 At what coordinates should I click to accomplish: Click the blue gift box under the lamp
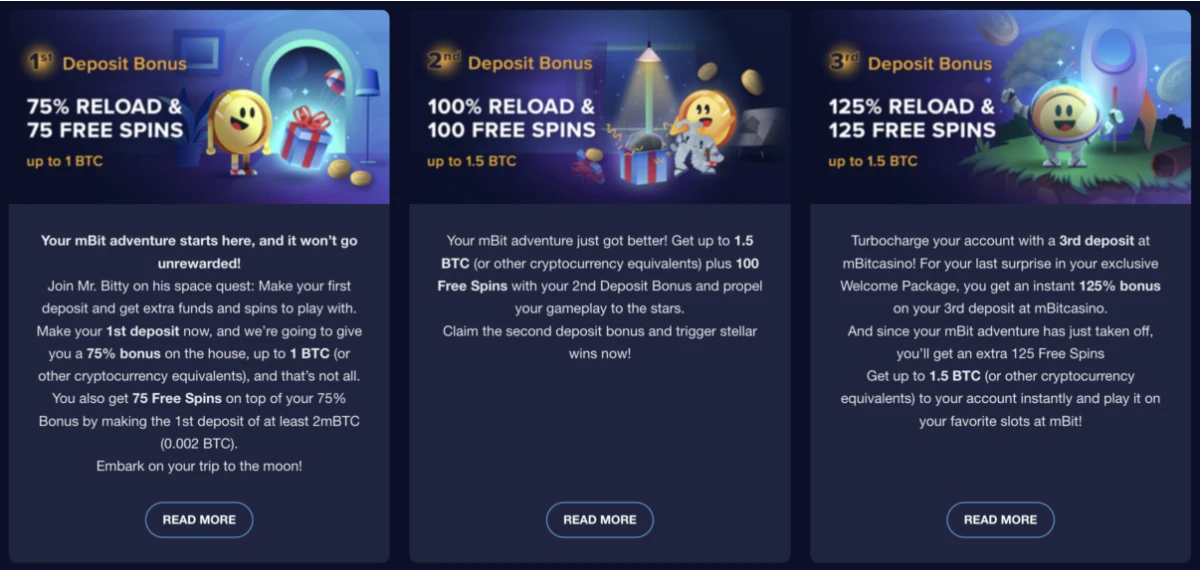click(x=641, y=160)
